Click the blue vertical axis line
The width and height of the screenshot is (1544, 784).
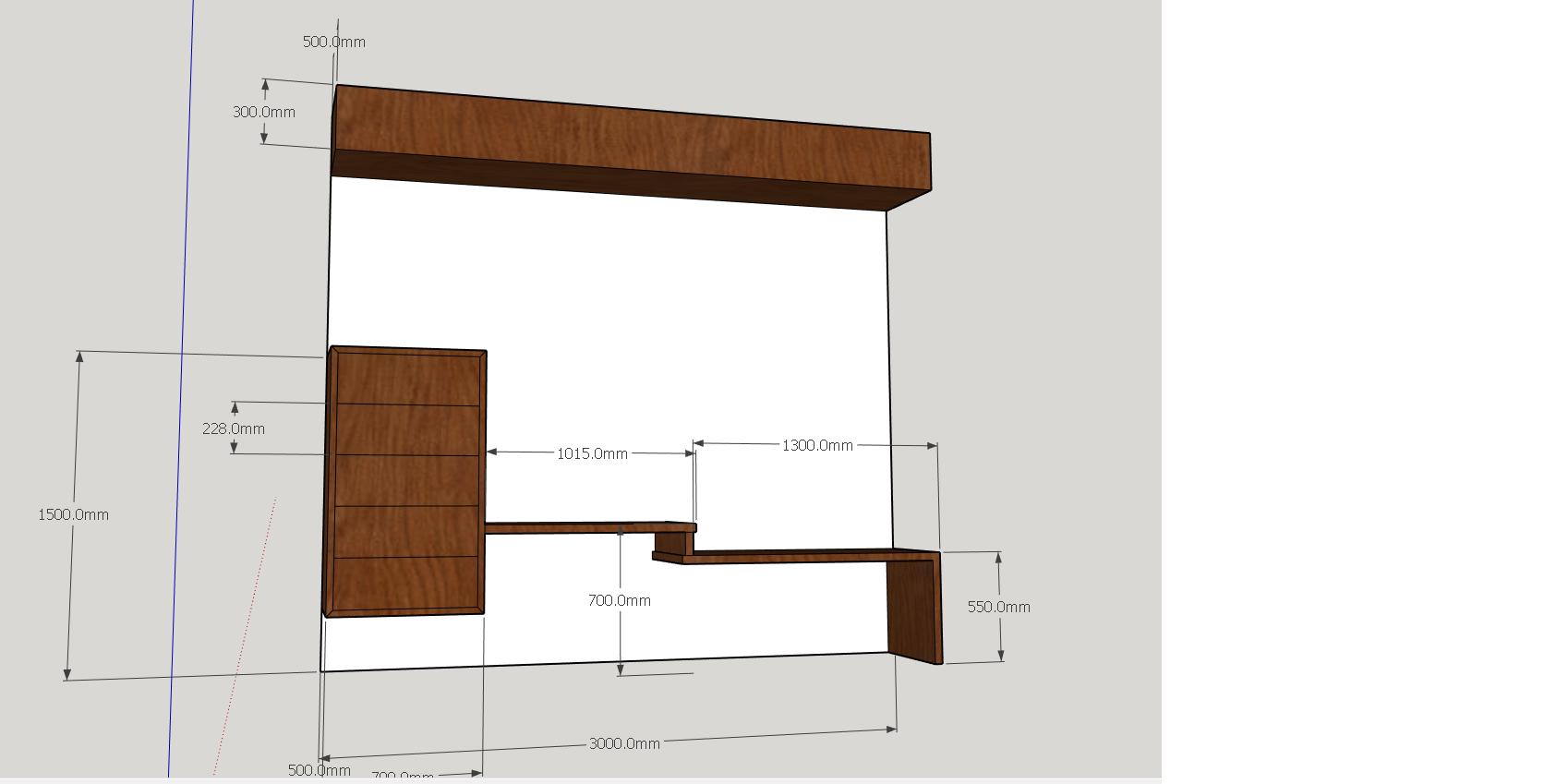pos(181,388)
